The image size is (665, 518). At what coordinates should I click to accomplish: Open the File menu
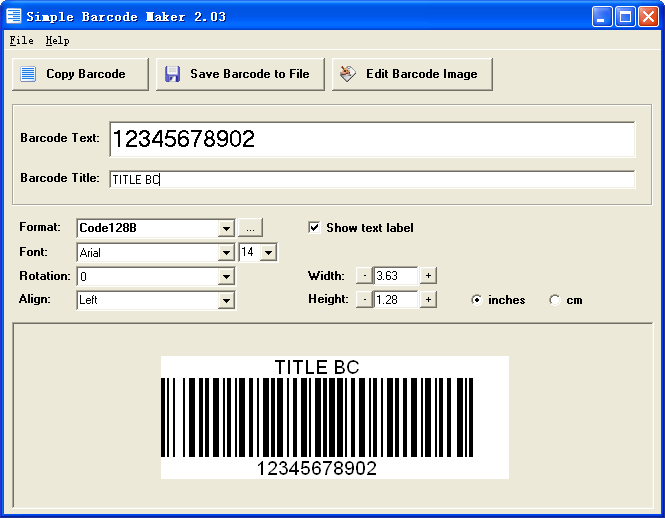click(21, 40)
